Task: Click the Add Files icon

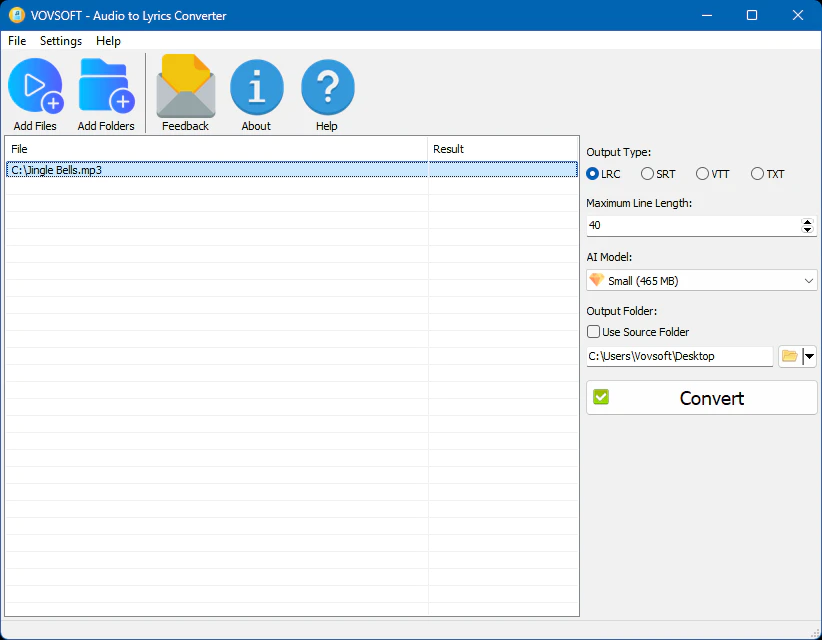Action: tap(35, 85)
